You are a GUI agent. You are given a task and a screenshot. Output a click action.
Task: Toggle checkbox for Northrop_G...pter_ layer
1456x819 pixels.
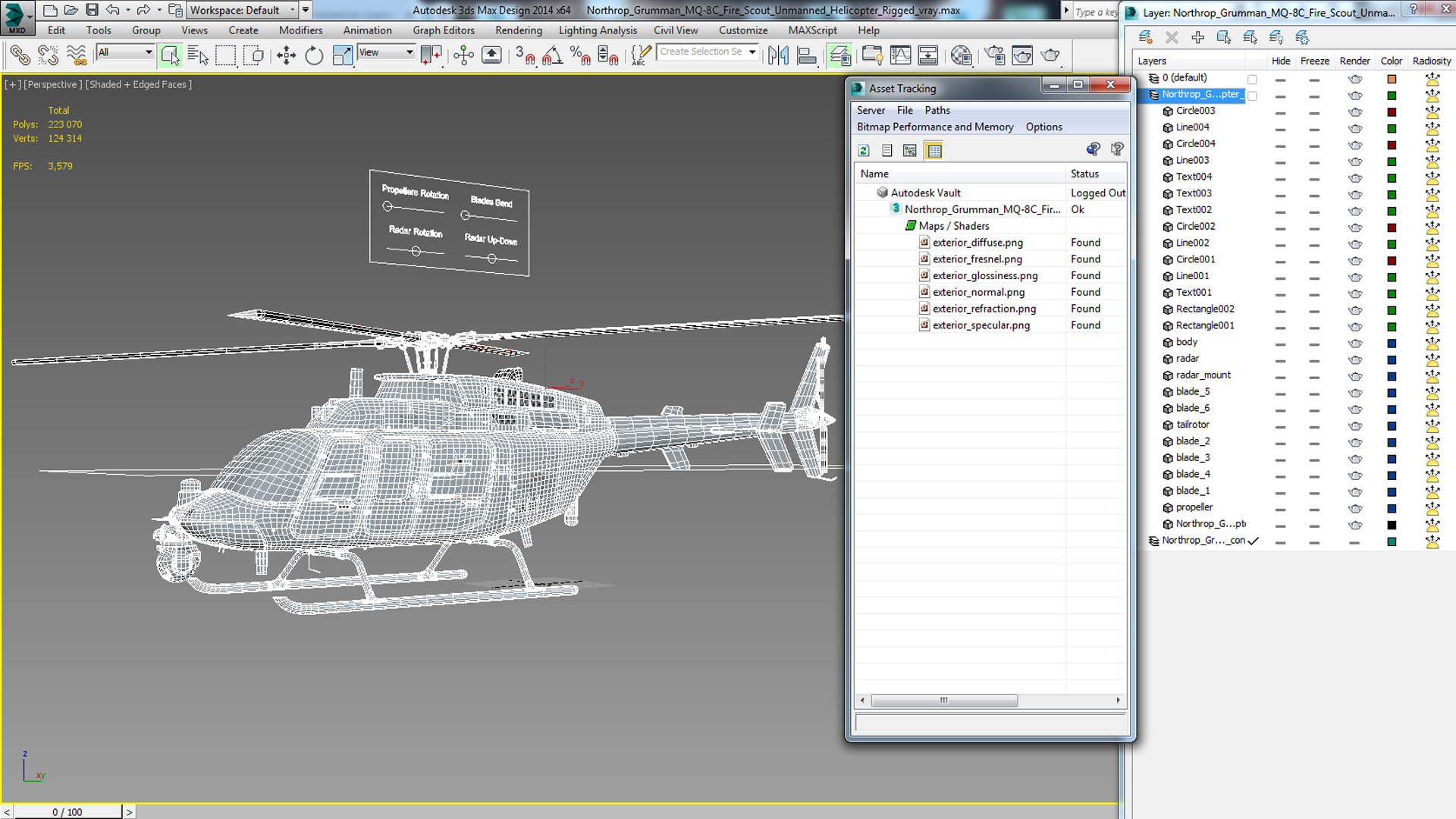pos(1253,96)
